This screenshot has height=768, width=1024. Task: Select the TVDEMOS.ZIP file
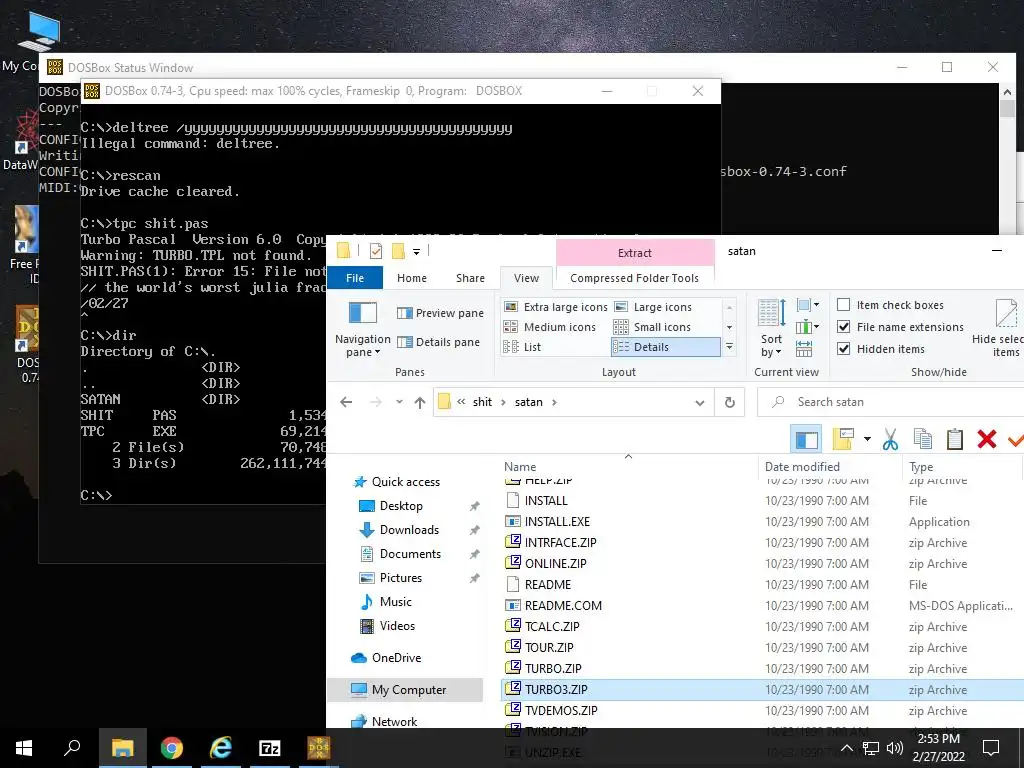tap(561, 711)
